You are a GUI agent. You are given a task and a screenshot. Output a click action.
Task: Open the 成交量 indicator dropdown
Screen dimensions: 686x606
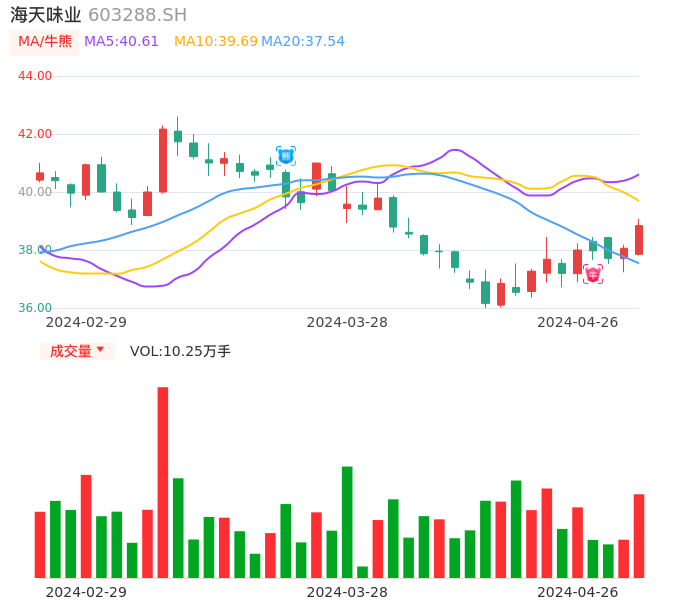pos(77,351)
